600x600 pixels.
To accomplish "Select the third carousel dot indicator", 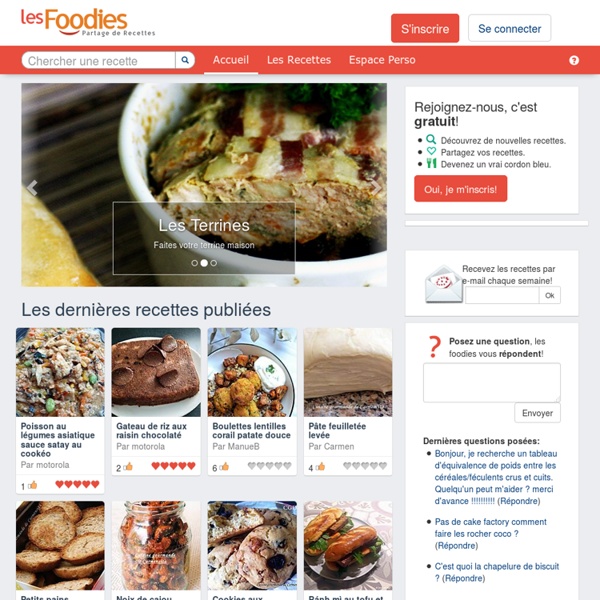I will pos(214,263).
